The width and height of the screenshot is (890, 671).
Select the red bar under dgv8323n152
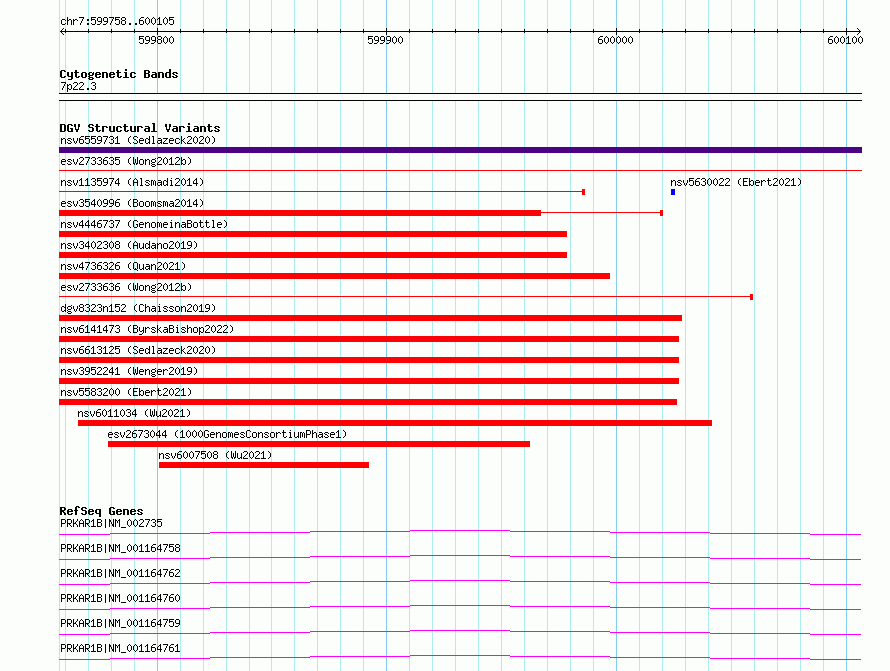370,318
